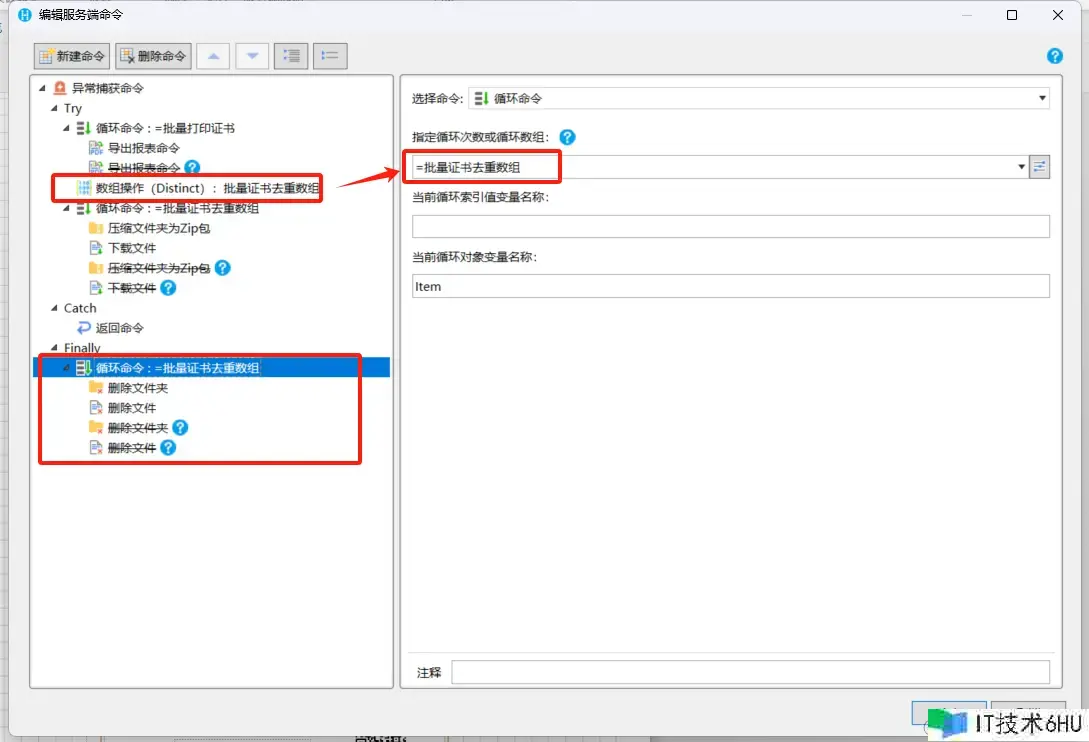Image resolution: width=1089 pixels, height=742 pixels.
Task: Move the selected command down with the down arrow
Action: 252,56
